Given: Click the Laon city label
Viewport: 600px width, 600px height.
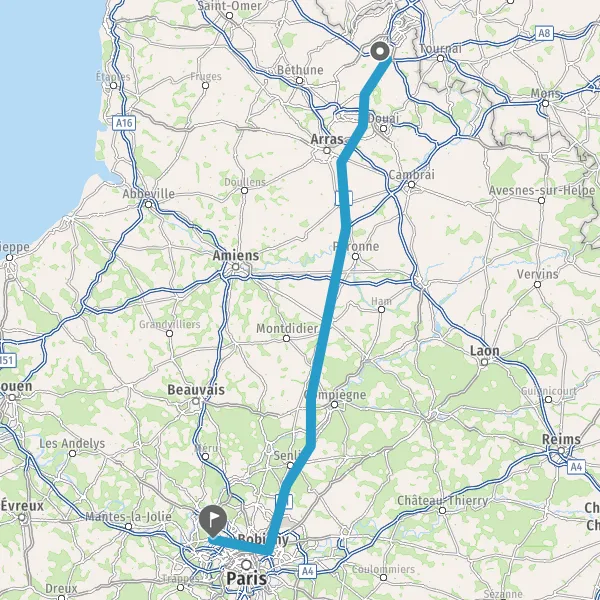Looking at the screenshot, I should click(x=484, y=351).
